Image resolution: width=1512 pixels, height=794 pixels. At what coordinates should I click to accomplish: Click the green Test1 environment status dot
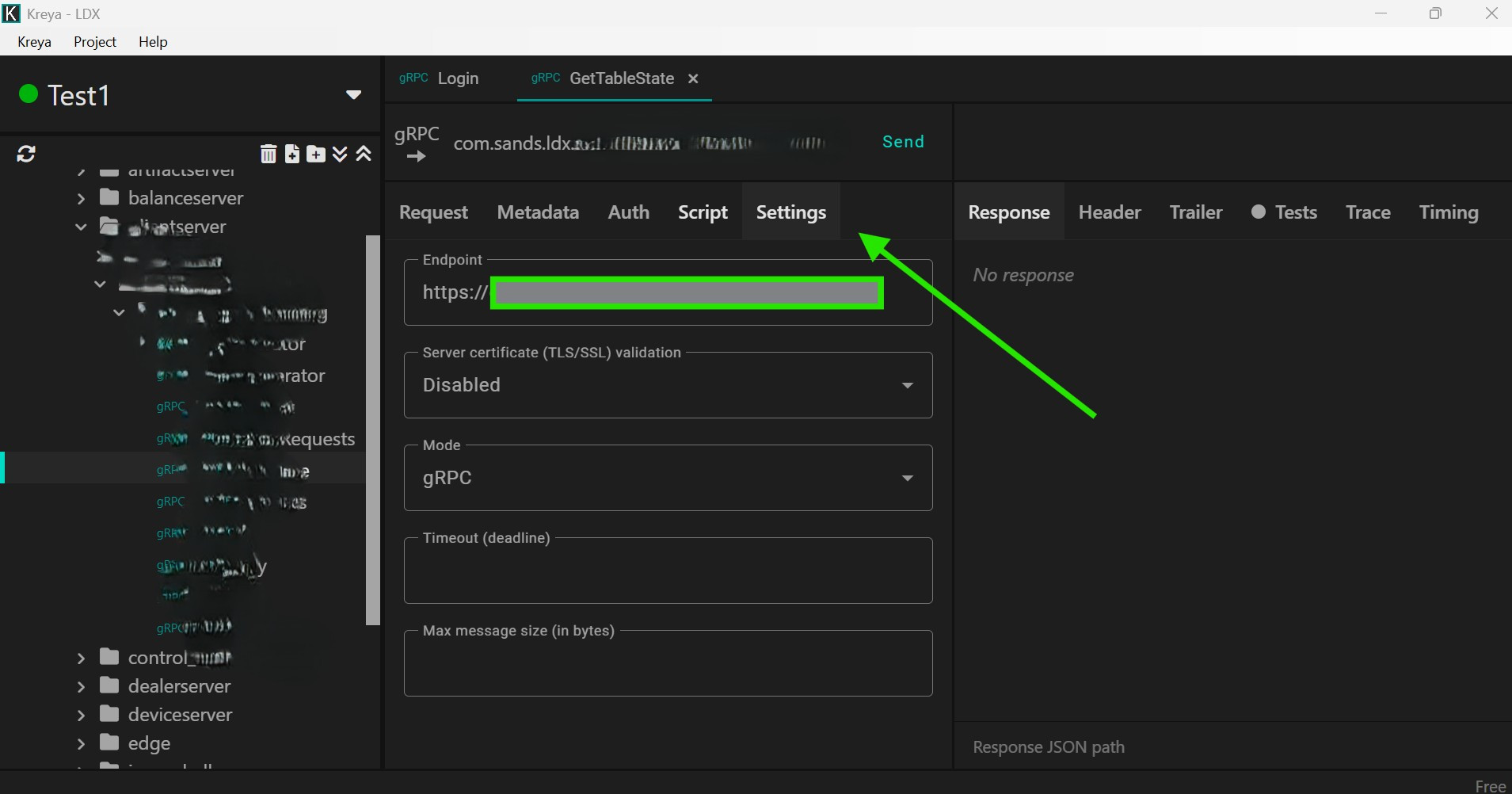tap(29, 94)
